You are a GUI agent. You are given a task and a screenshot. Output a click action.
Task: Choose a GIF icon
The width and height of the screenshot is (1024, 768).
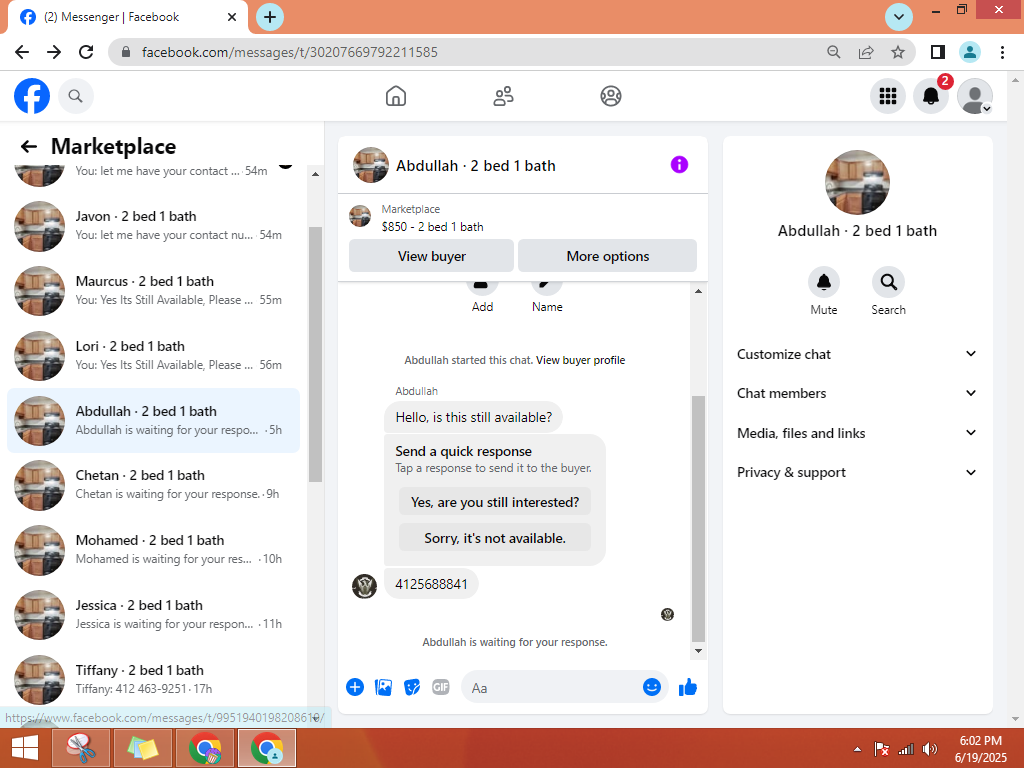point(441,687)
